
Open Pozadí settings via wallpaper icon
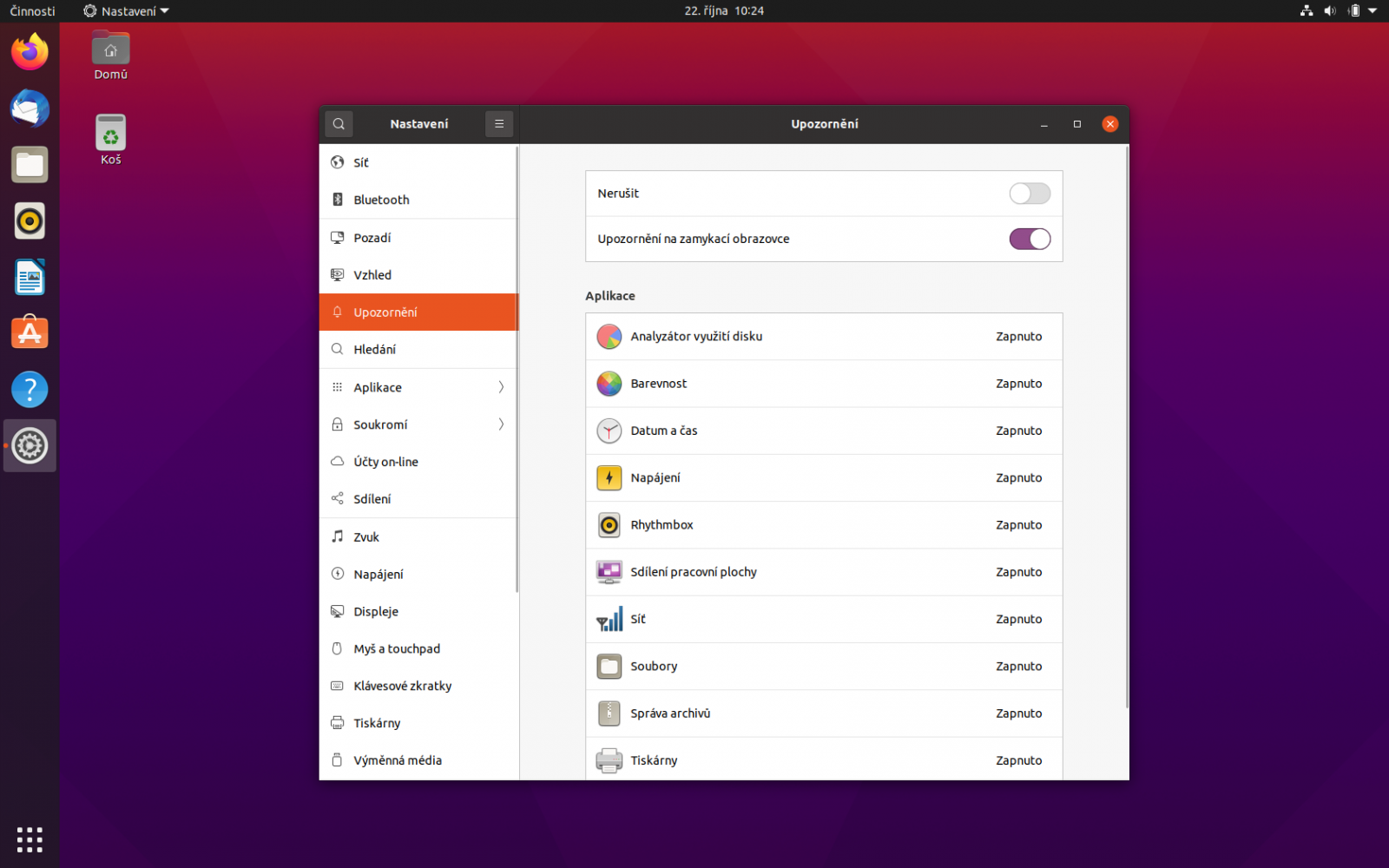[x=338, y=237]
